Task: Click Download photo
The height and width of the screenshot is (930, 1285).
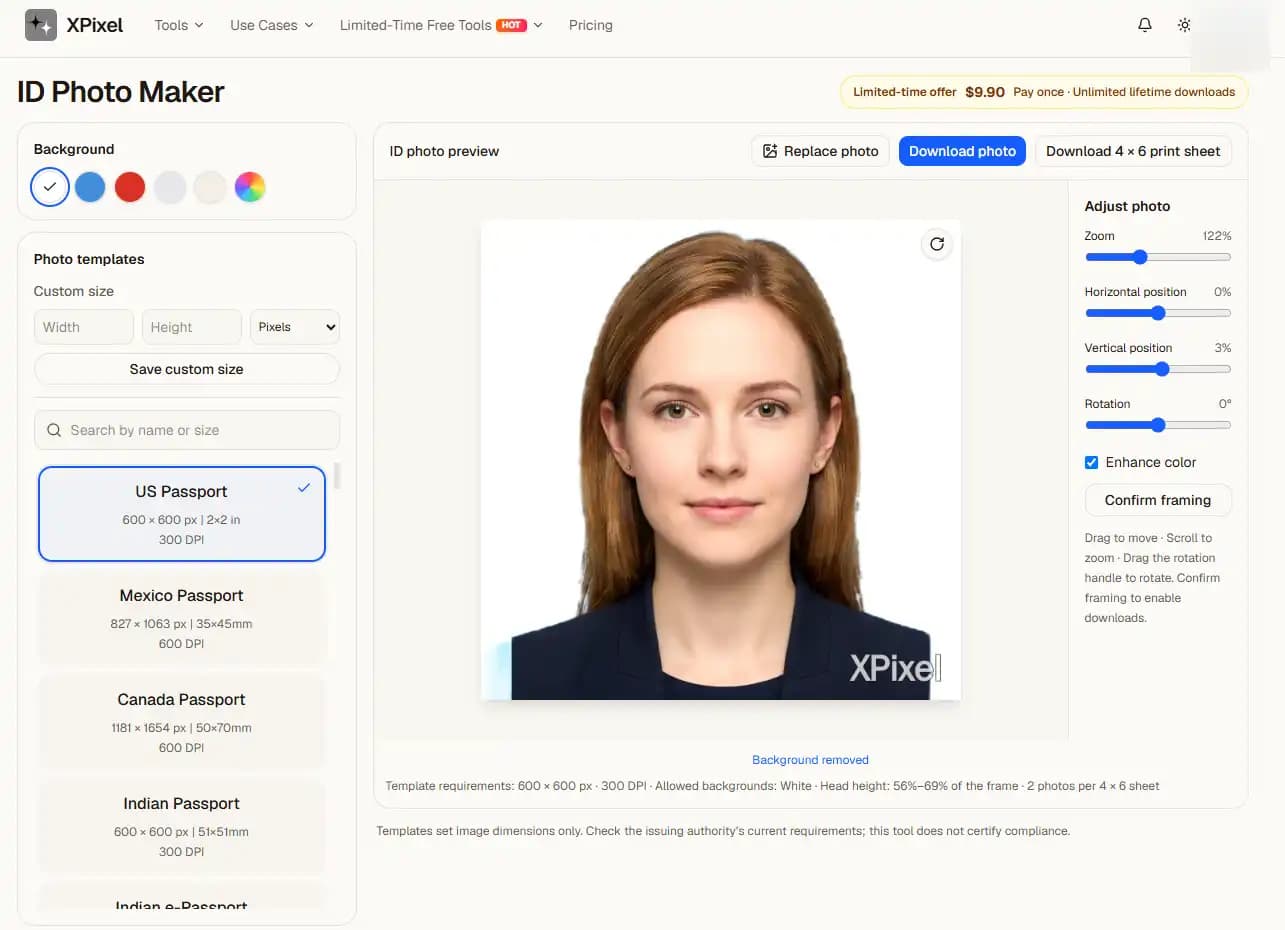Action: 962,151
